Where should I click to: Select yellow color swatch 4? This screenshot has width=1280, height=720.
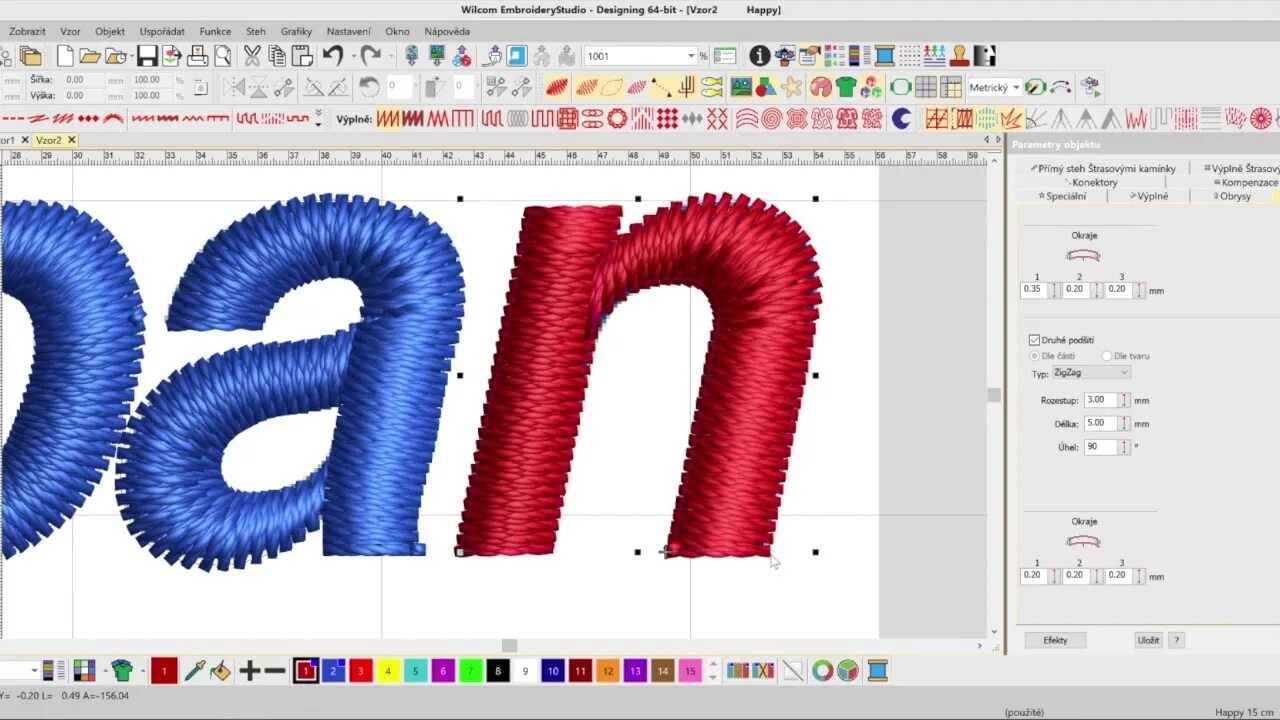click(388, 671)
